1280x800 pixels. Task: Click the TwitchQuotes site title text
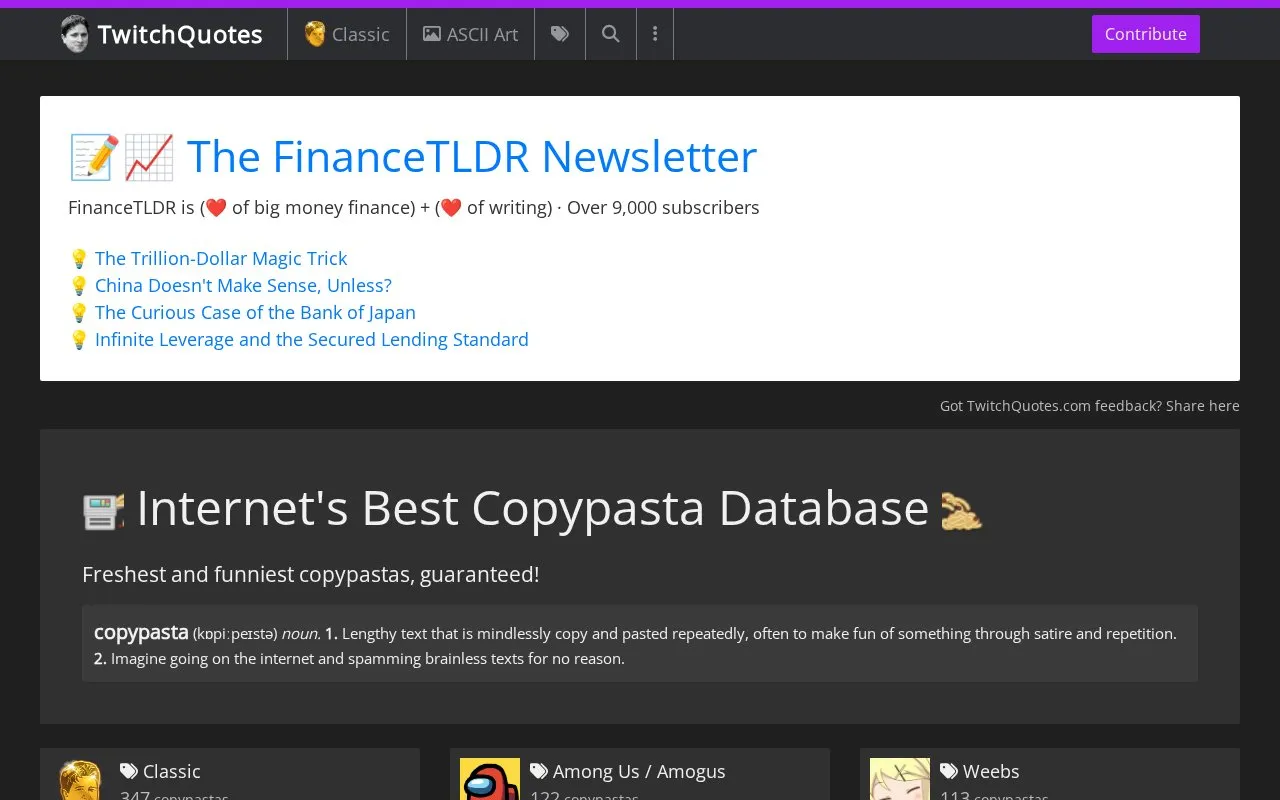(180, 35)
